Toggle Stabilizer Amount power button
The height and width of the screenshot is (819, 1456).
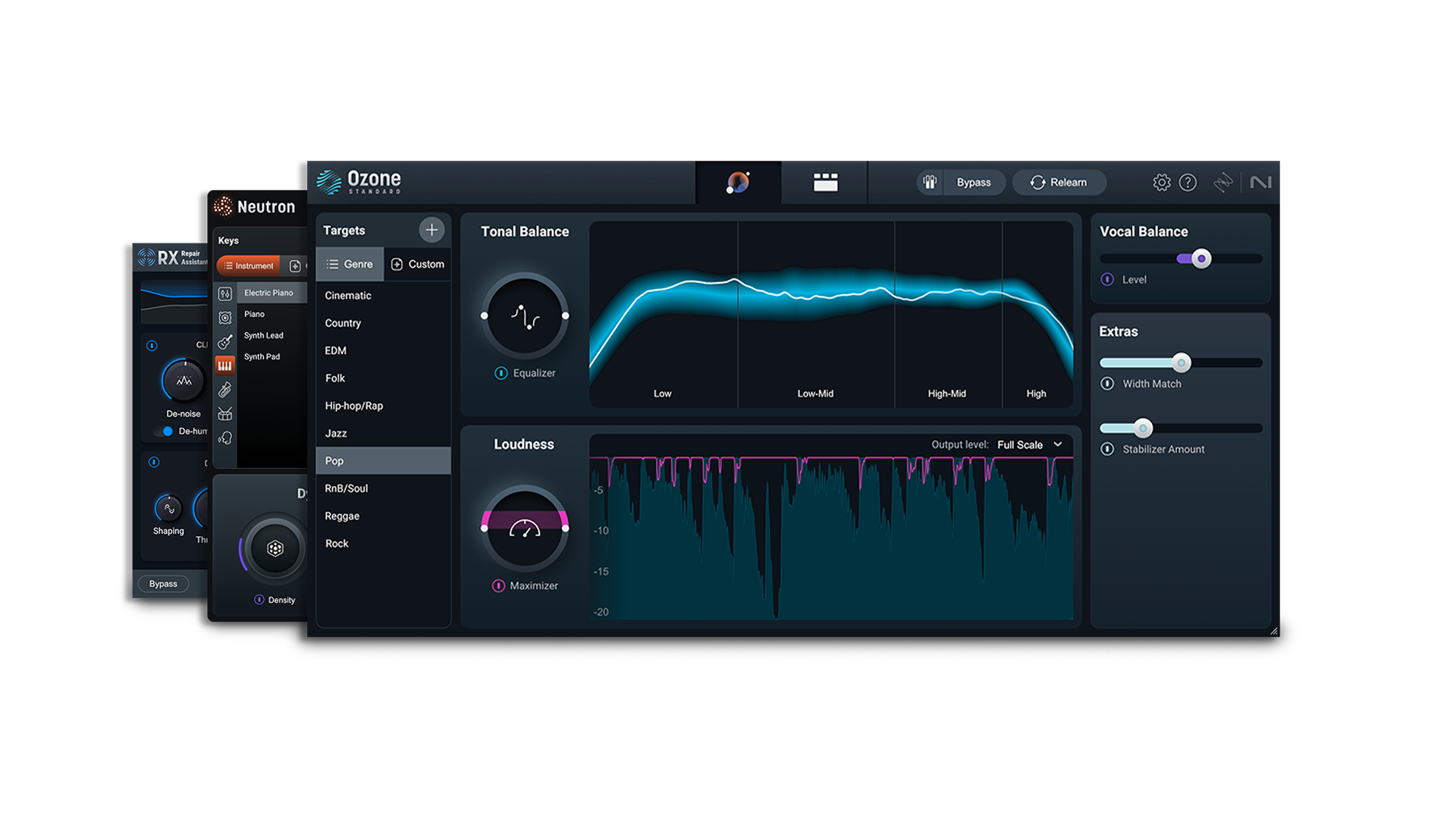pos(1107,449)
